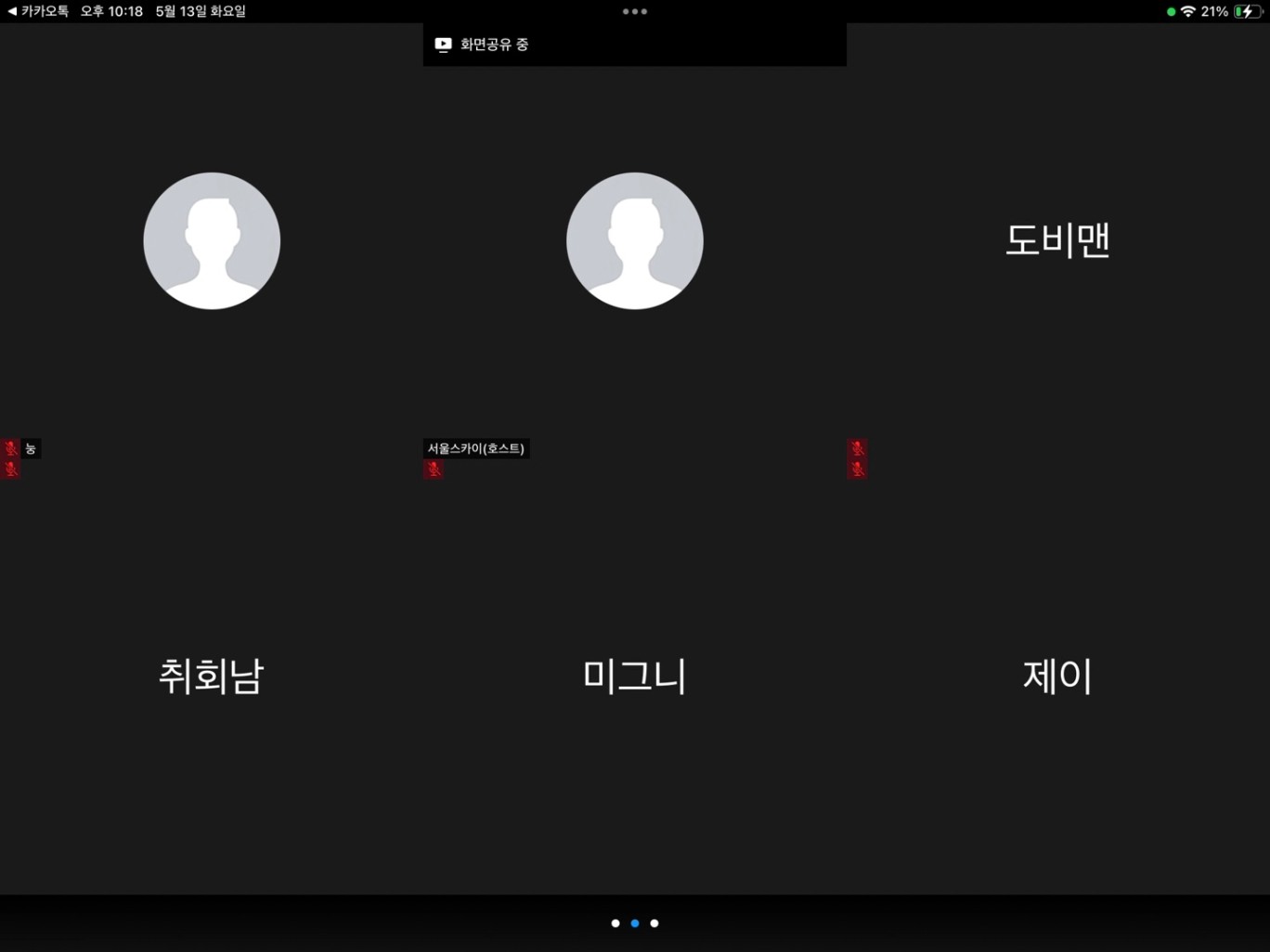The image size is (1270, 952).
Task: Tap the muted mic icon in 제이 tile
Action: tap(857, 470)
